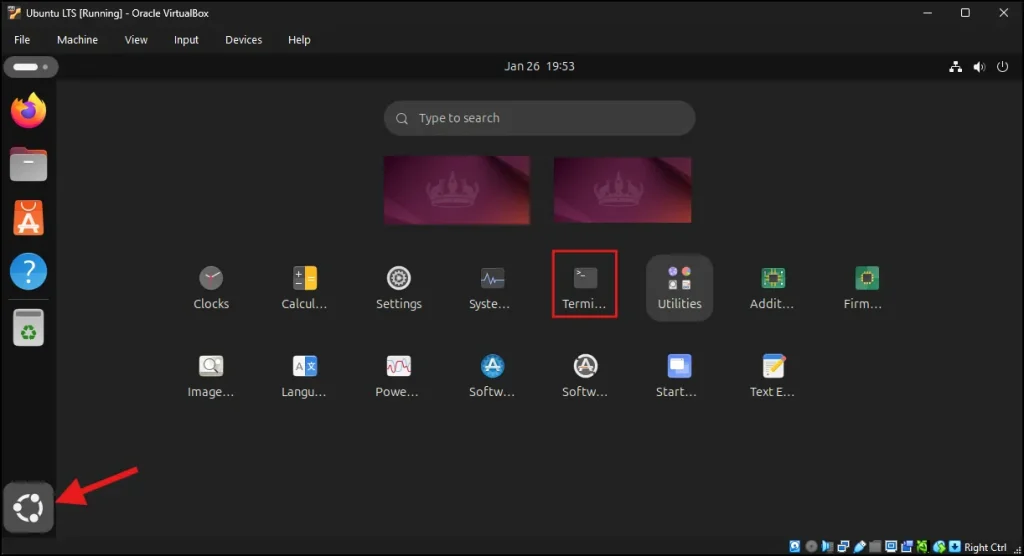The width and height of the screenshot is (1024, 556).
Task: Click the mouse integration indicator in the status bar
Action: click(x=939, y=547)
